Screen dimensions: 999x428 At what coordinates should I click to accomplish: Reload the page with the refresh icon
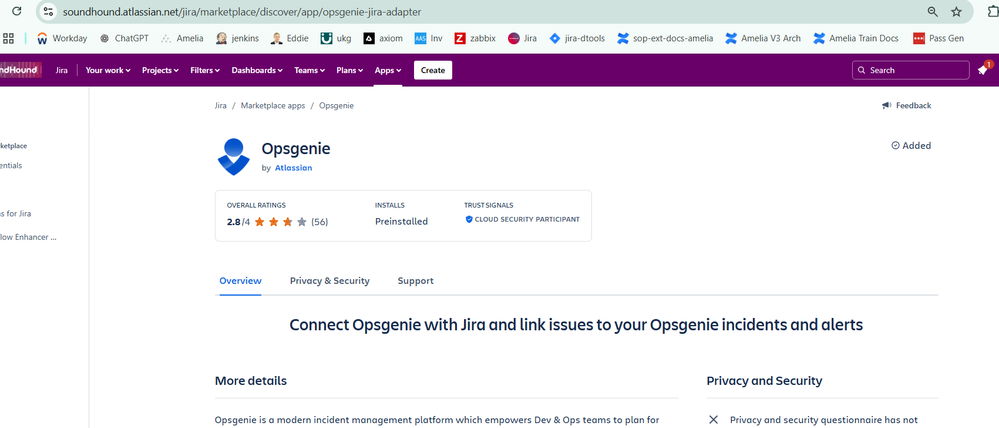point(17,11)
